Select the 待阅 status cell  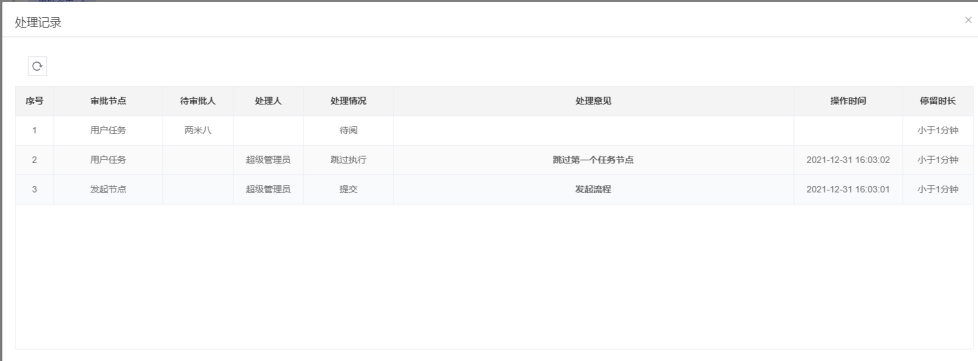pyautogui.click(x=349, y=130)
